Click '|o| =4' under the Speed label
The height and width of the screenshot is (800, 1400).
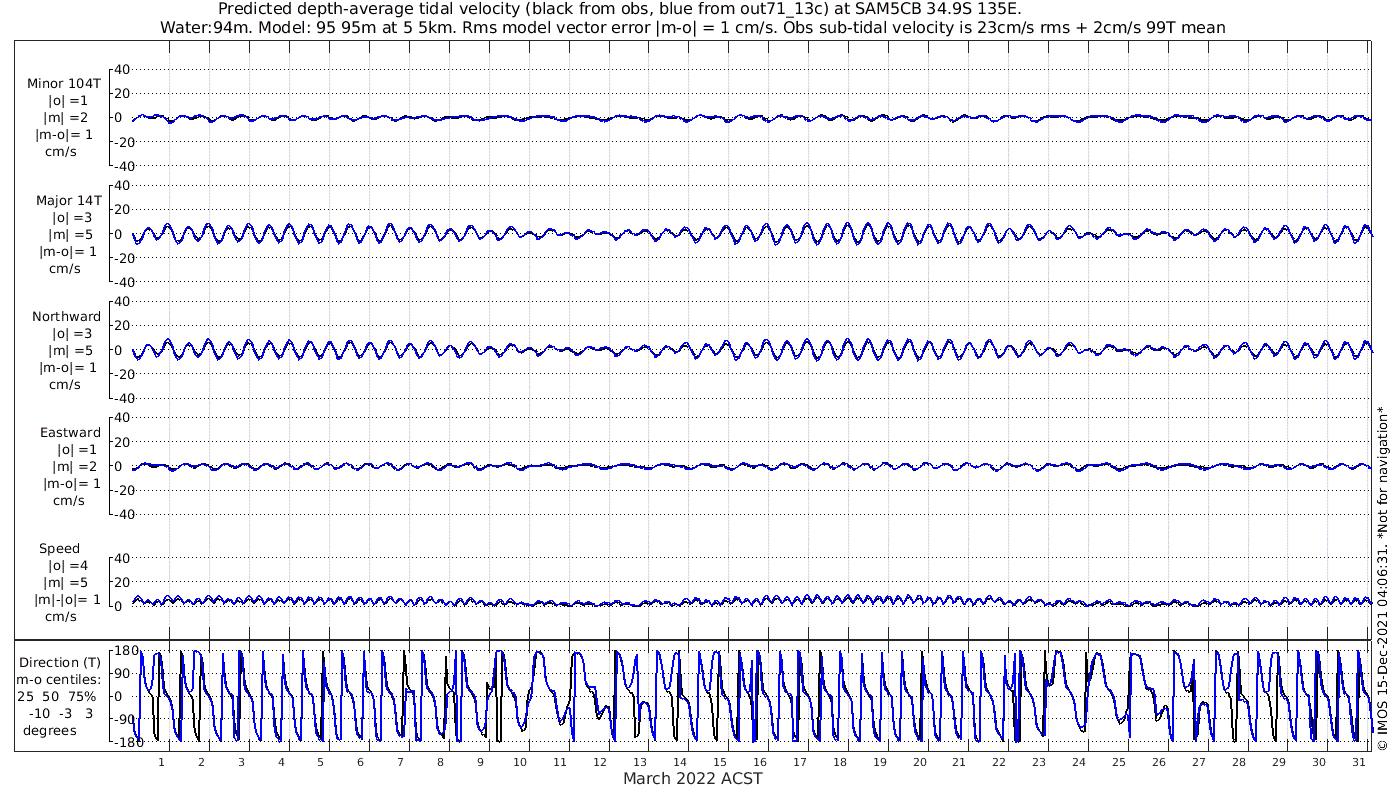(x=70, y=566)
